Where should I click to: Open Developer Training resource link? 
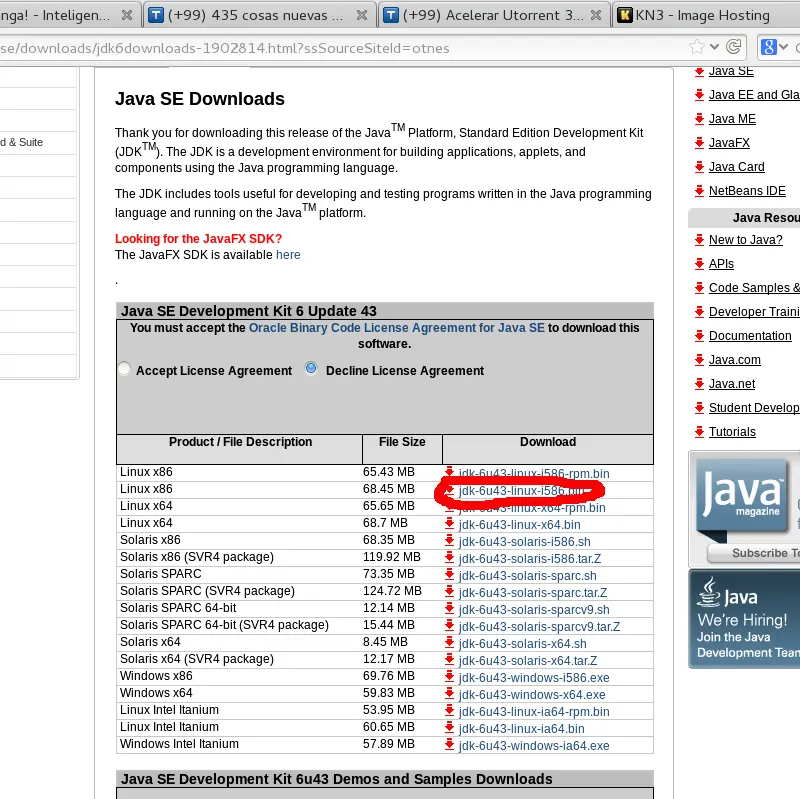click(x=754, y=312)
